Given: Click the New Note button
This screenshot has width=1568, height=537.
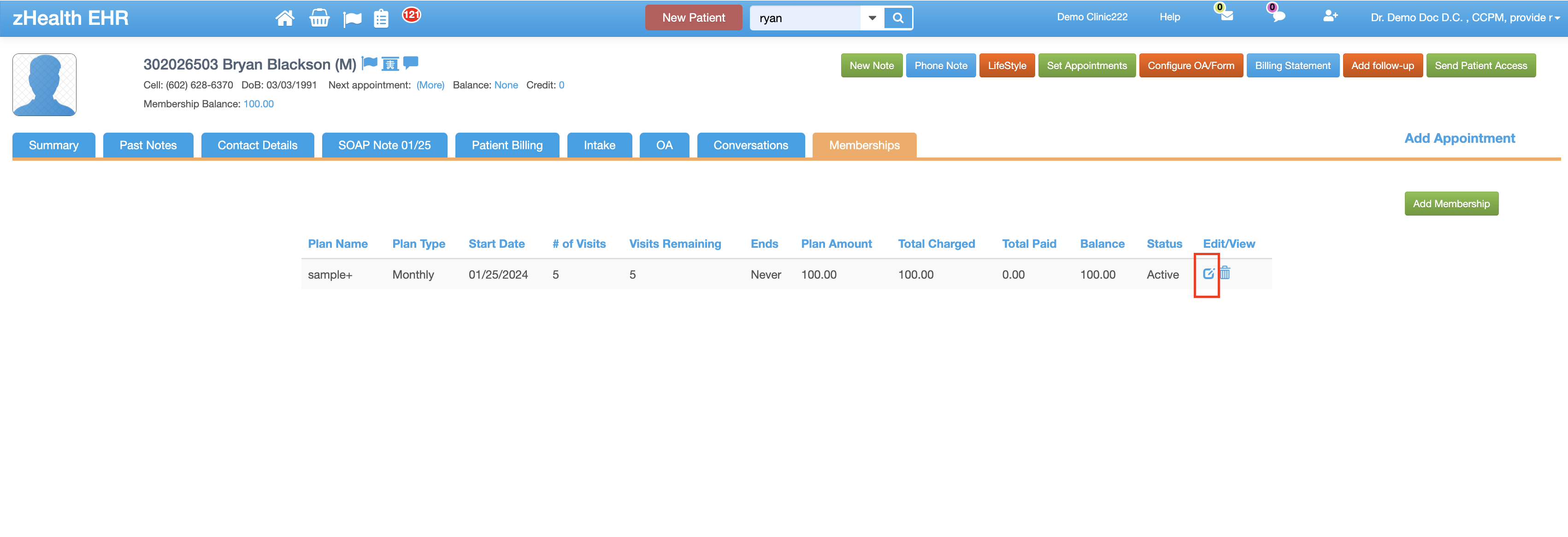Looking at the screenshot, I should (872, 66).
